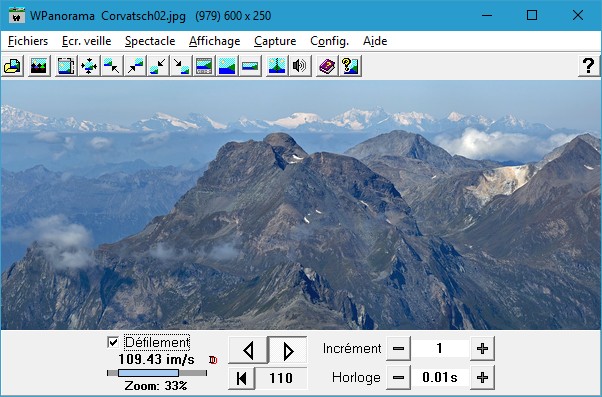
Task: Click the WPanorama app icon in the title bar
Action: (17, 16)
